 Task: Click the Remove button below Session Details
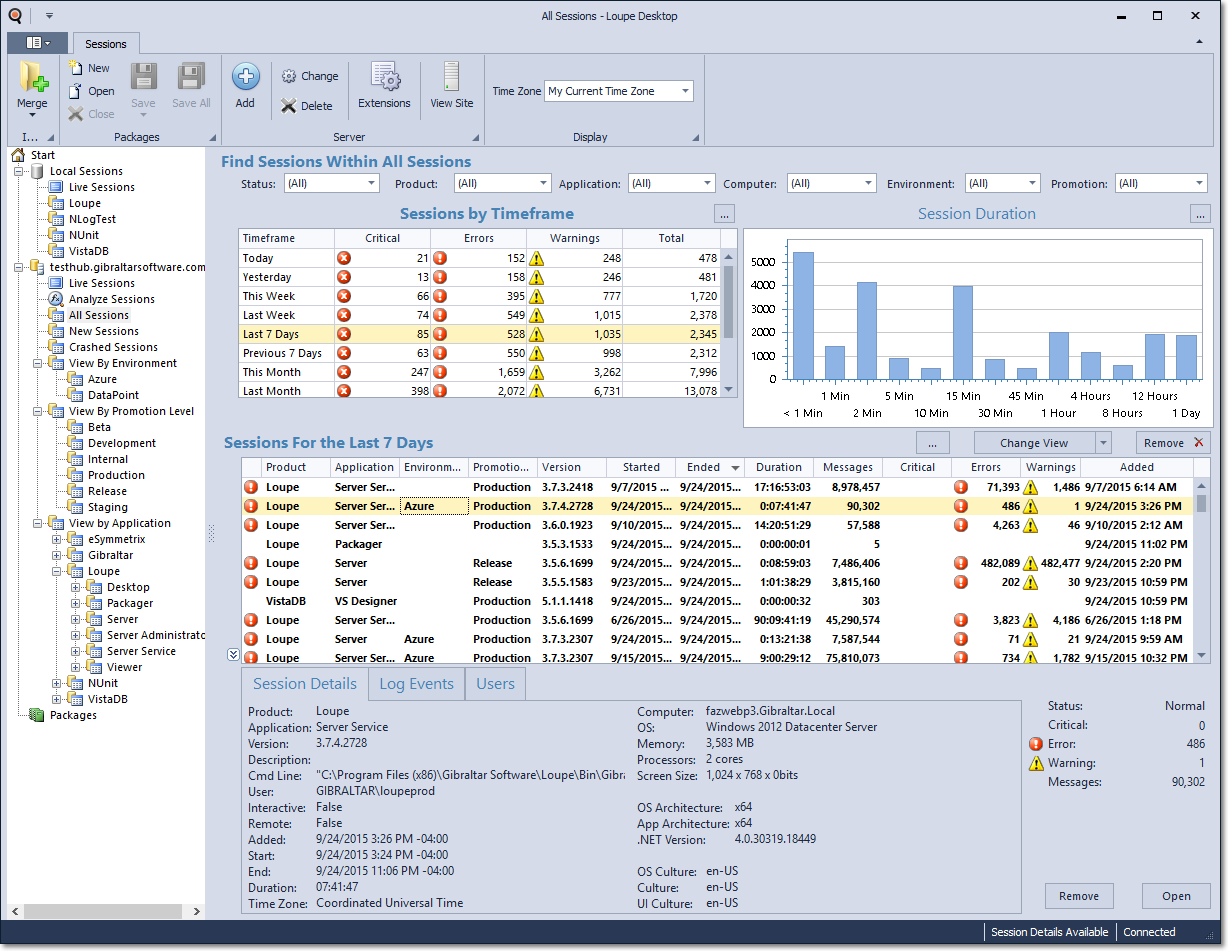(x=1079, y=896)
